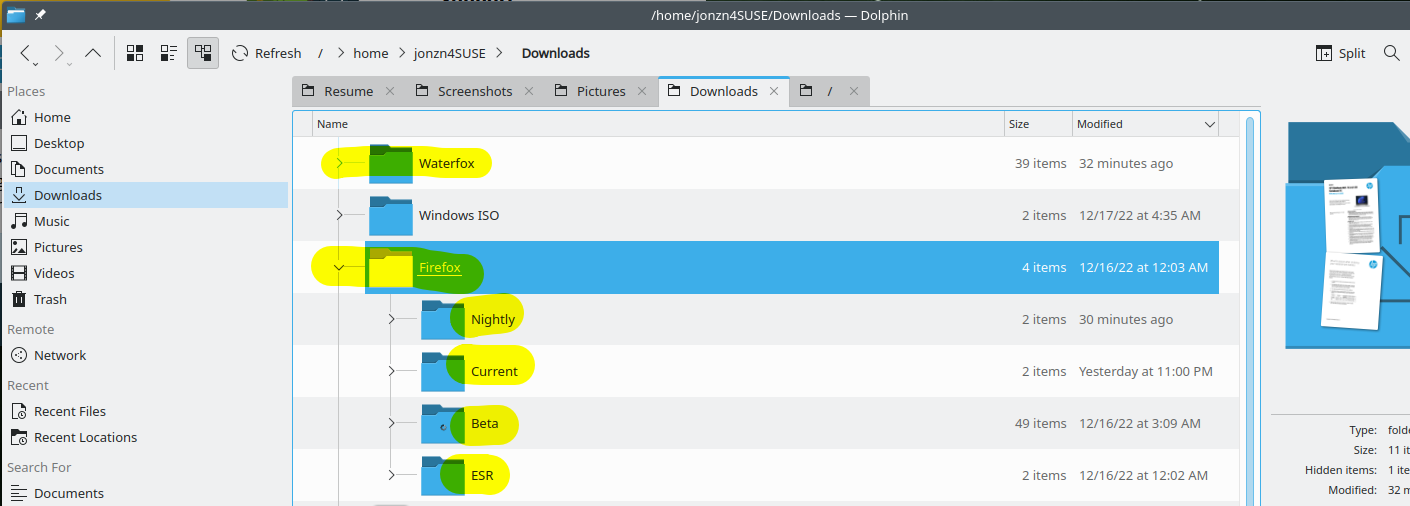Open Documents under Places
Screen dimensions: 1410x506
click(144, 169)
